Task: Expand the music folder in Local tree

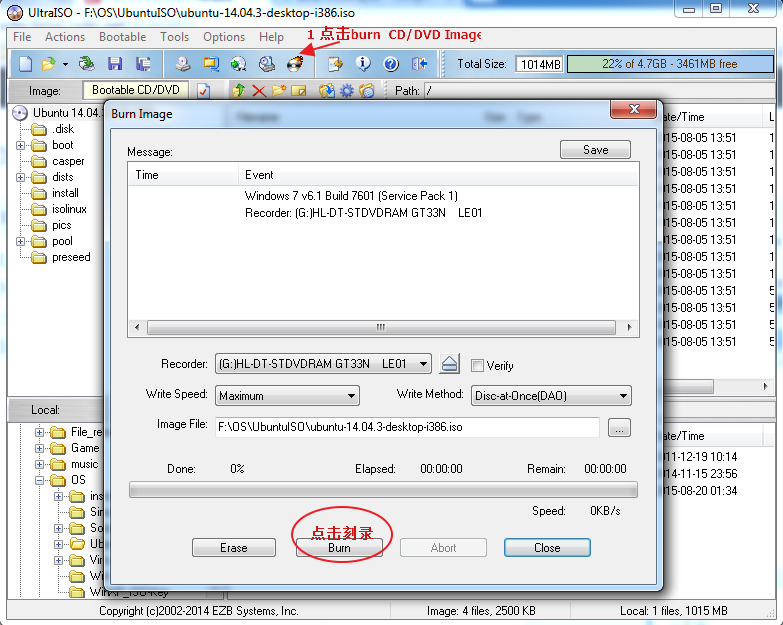Action: point(39,464)
